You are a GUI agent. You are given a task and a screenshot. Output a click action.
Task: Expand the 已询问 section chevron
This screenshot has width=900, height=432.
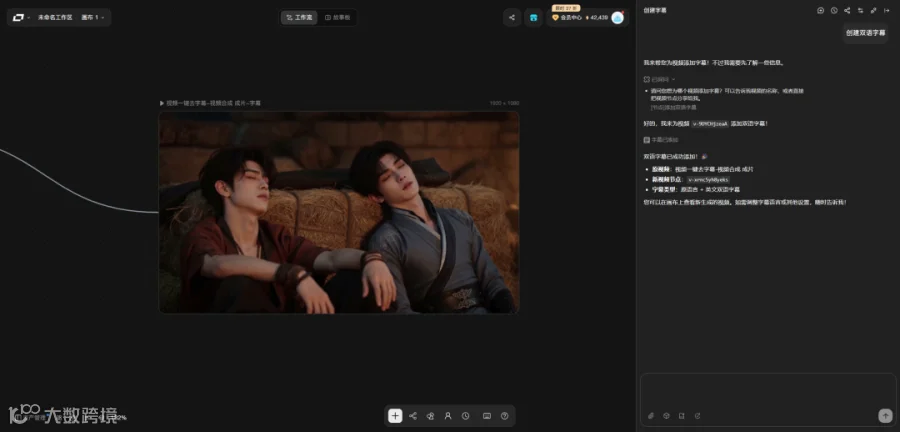[673, 79]
